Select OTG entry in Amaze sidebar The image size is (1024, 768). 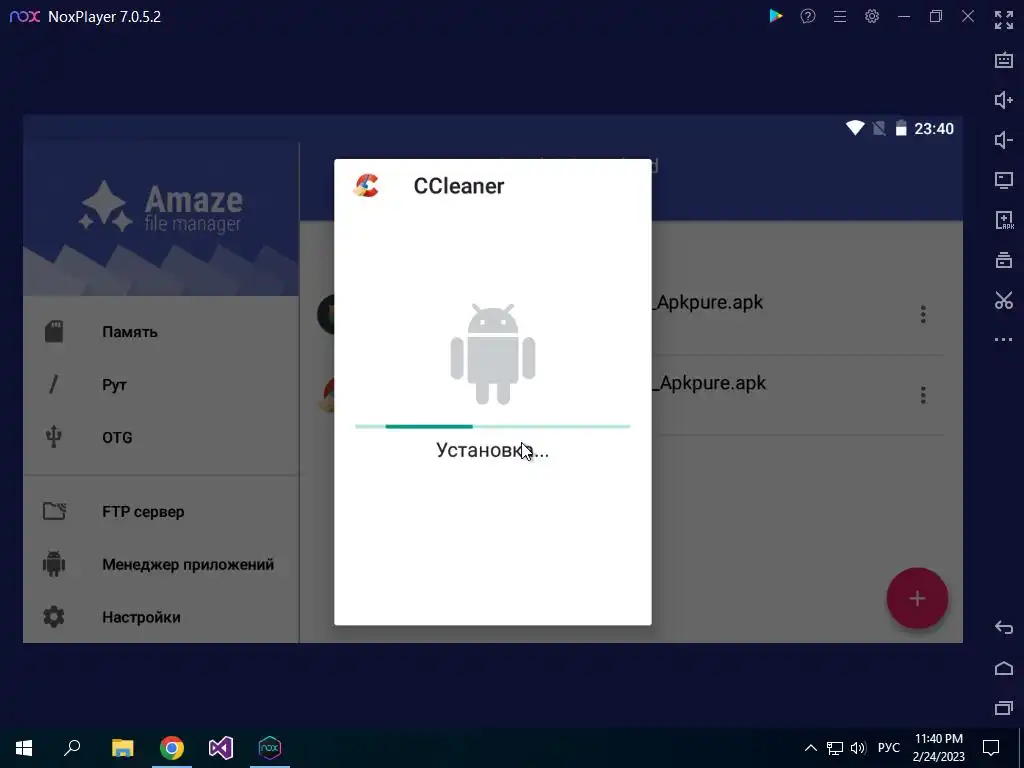(x=161, y=438)
